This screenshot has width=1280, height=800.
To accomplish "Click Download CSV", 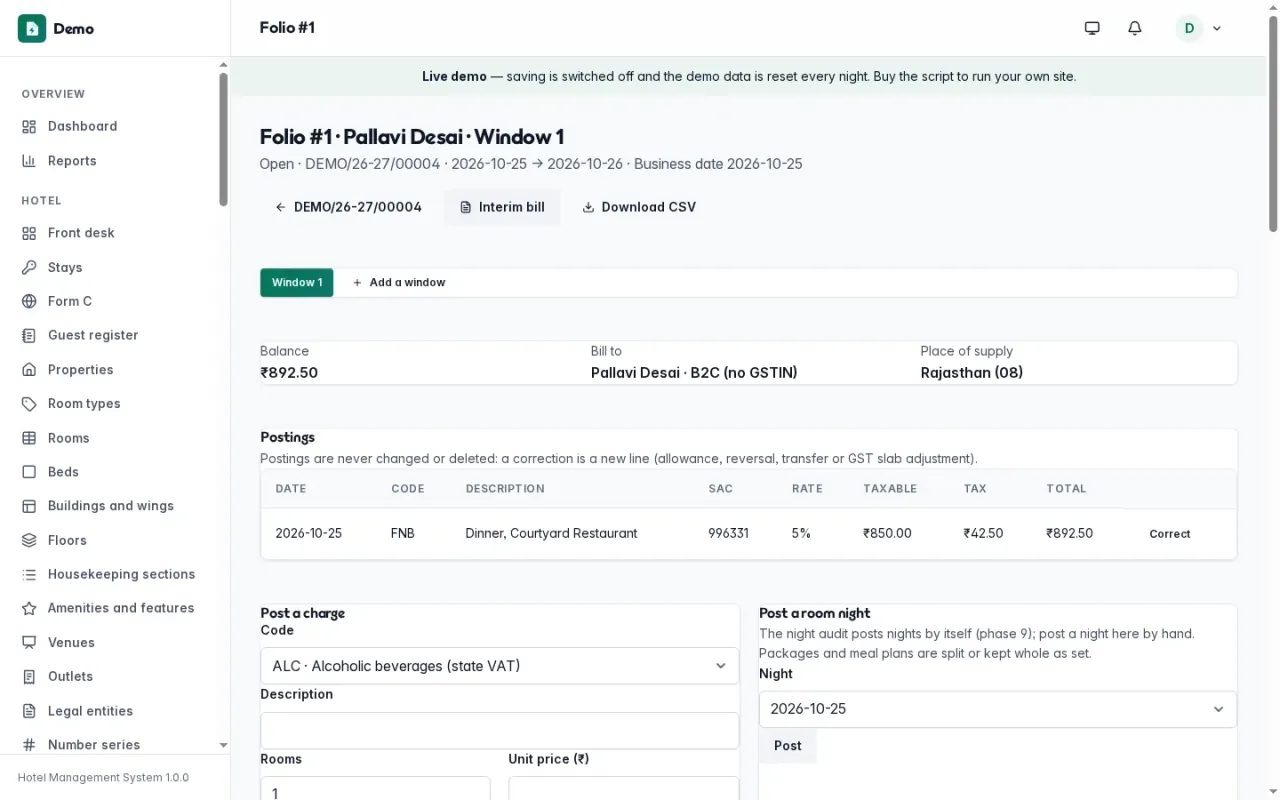I will click(639, 207).
